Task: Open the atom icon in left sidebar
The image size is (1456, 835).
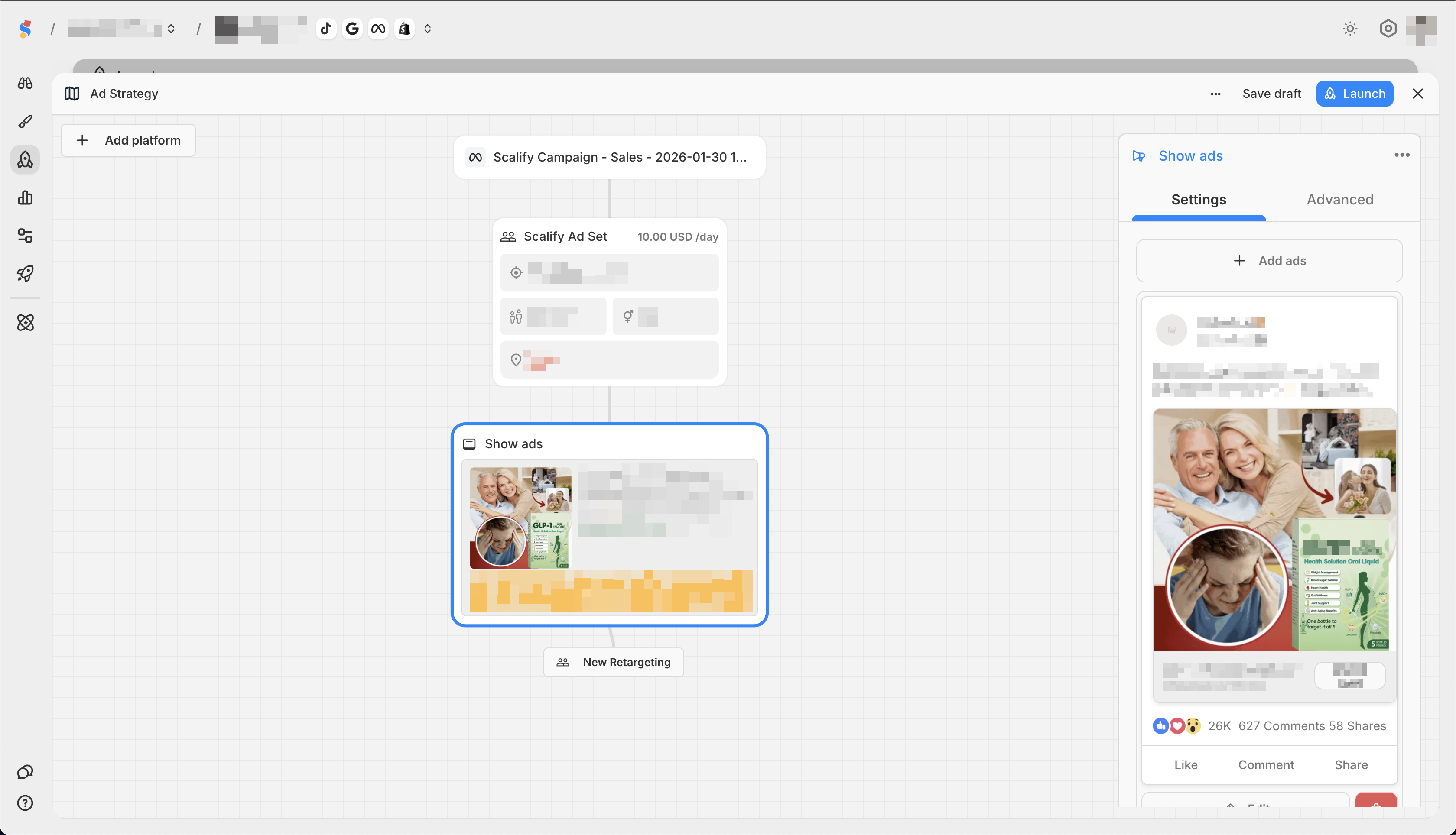Action: tap(25, 322)
